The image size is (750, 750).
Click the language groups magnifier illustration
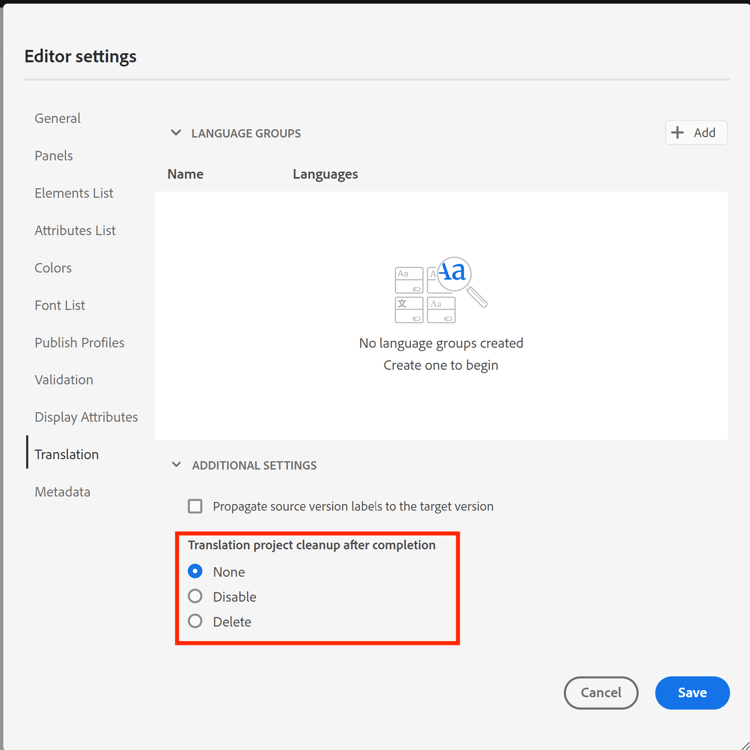click(x=441, y=290)
